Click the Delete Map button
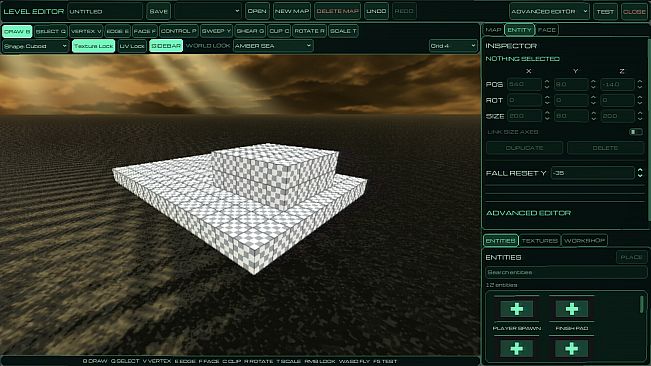Viewport: 651px width, 366px height. pos(338,12)
